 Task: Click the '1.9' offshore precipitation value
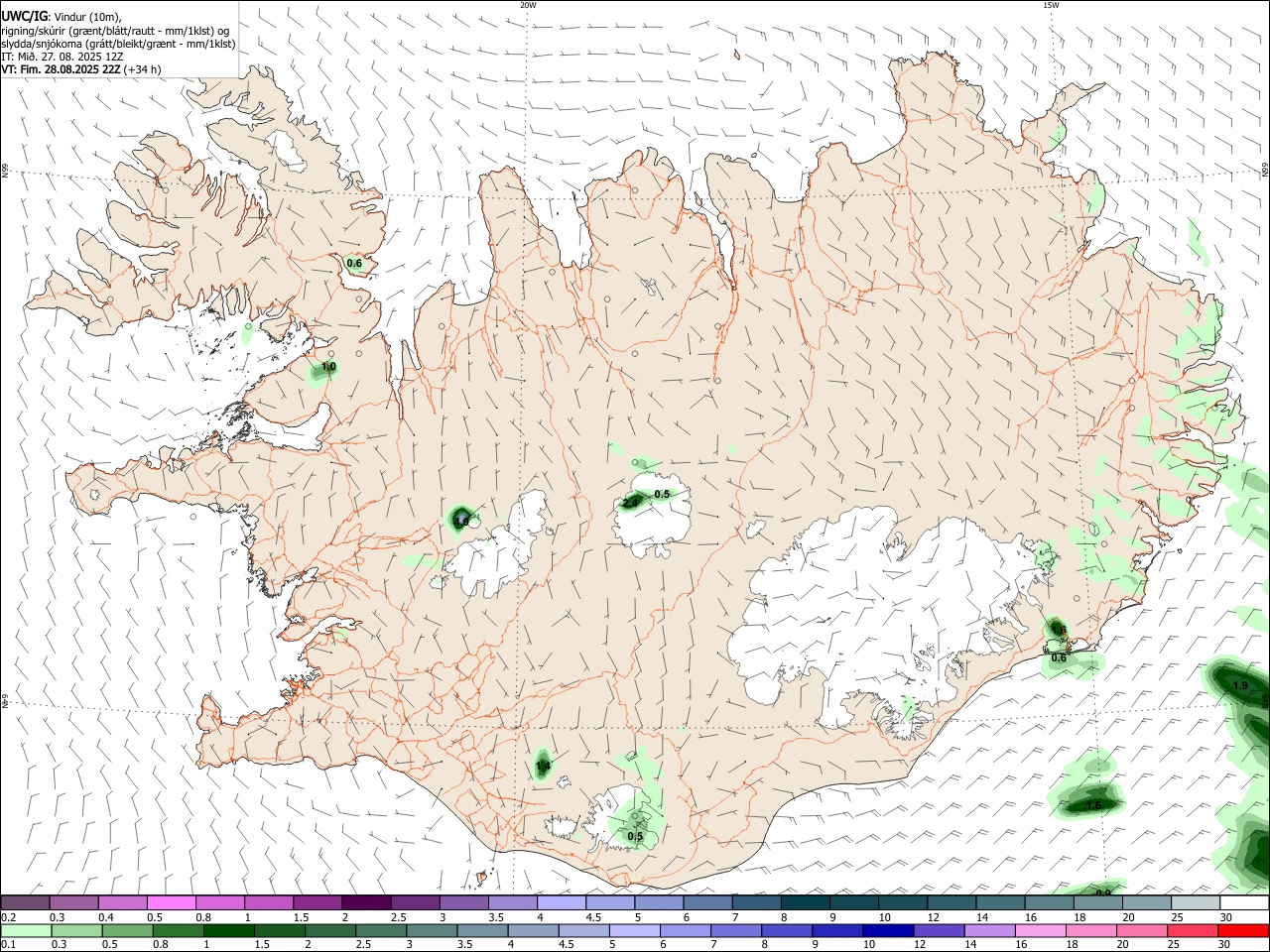pos(1240,686)
